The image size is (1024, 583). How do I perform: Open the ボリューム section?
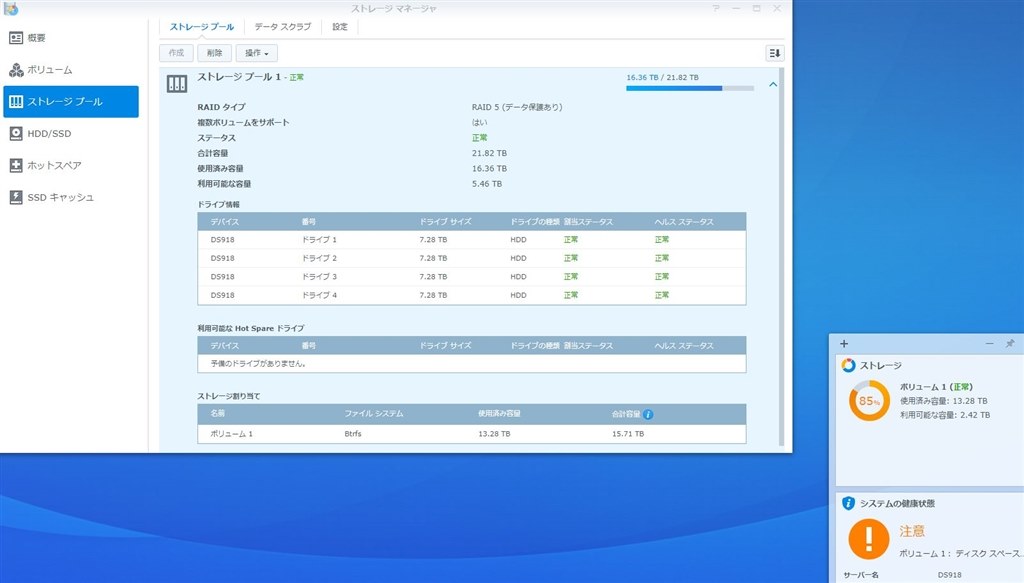(x=71, y=70)
